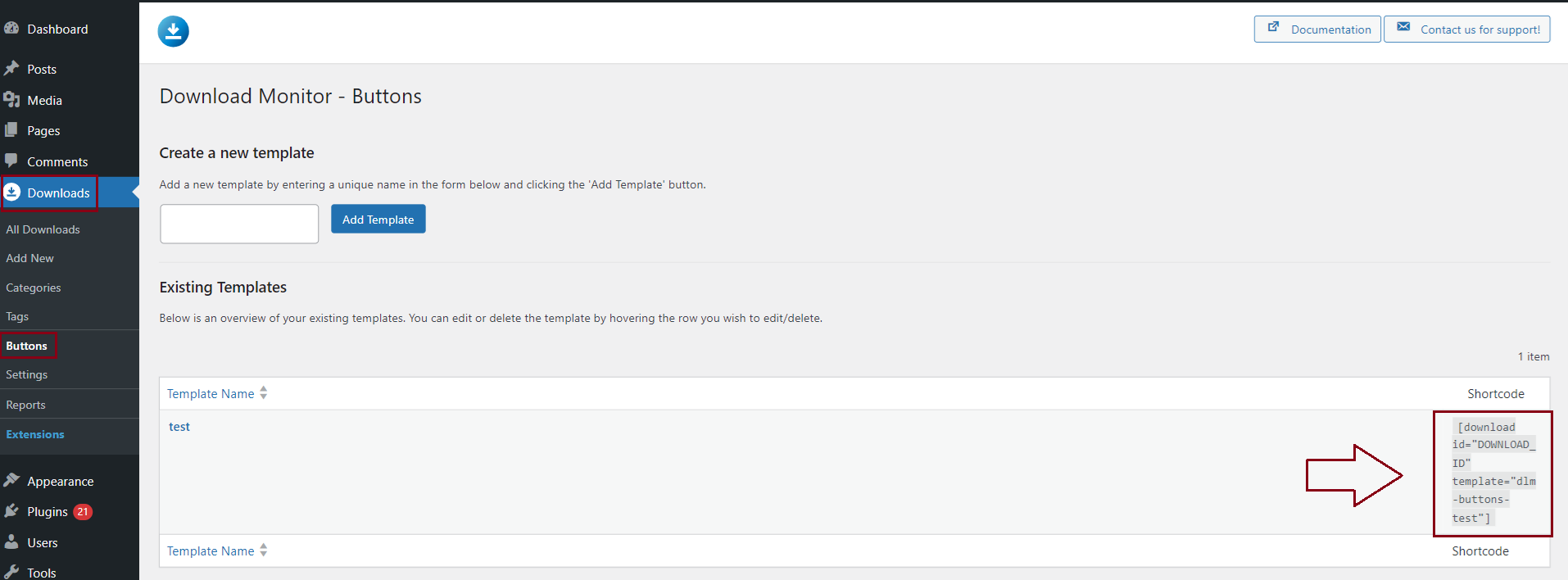
Task: Click the Comments bubble icon
Action: pyautogui.click(x=11, y=161)
